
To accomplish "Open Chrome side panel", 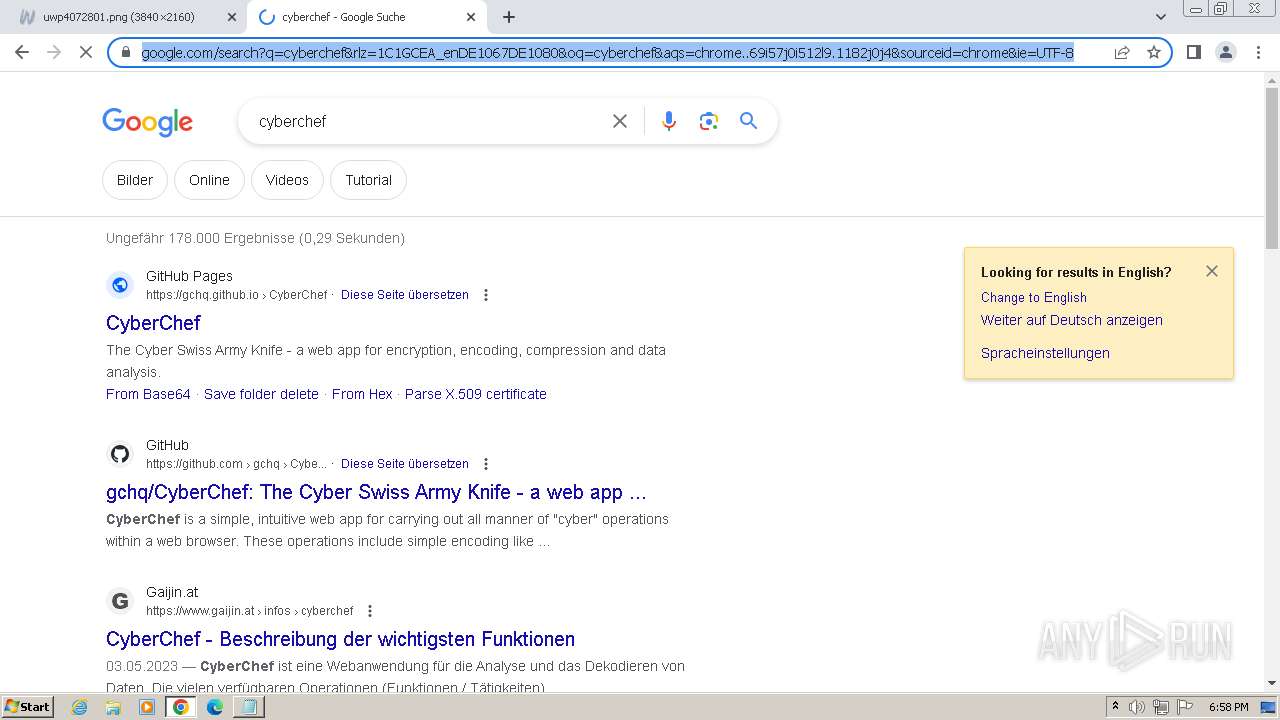I will [1193, 52].
